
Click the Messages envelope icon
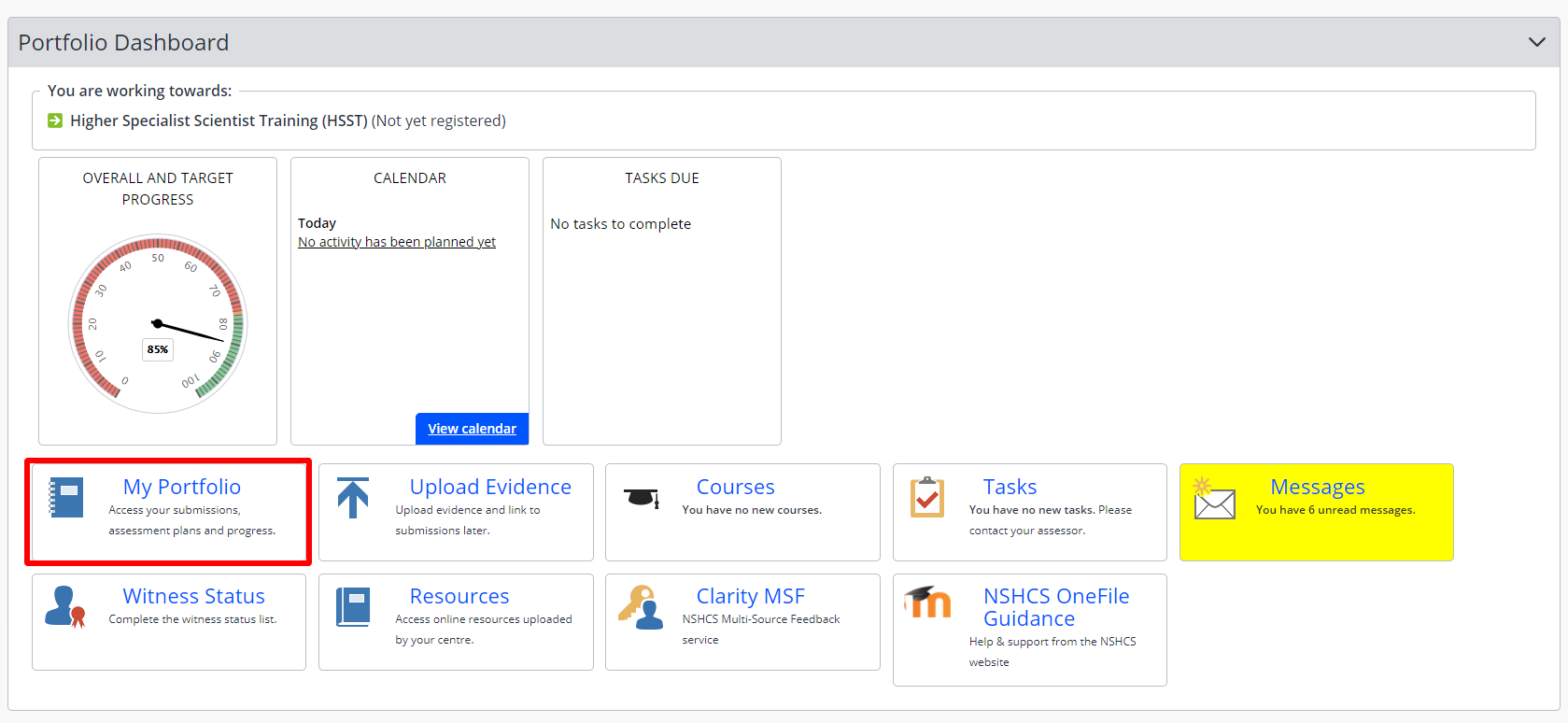[x=1214, y=499]
